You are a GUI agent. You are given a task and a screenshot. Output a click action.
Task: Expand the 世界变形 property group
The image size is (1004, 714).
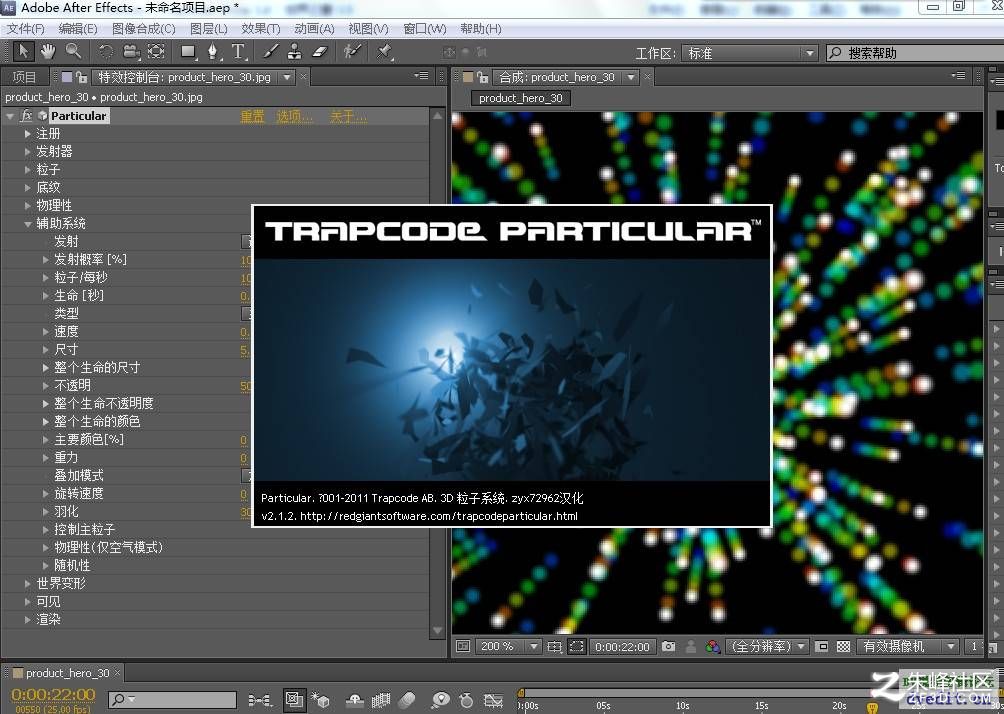pos(28,584)
